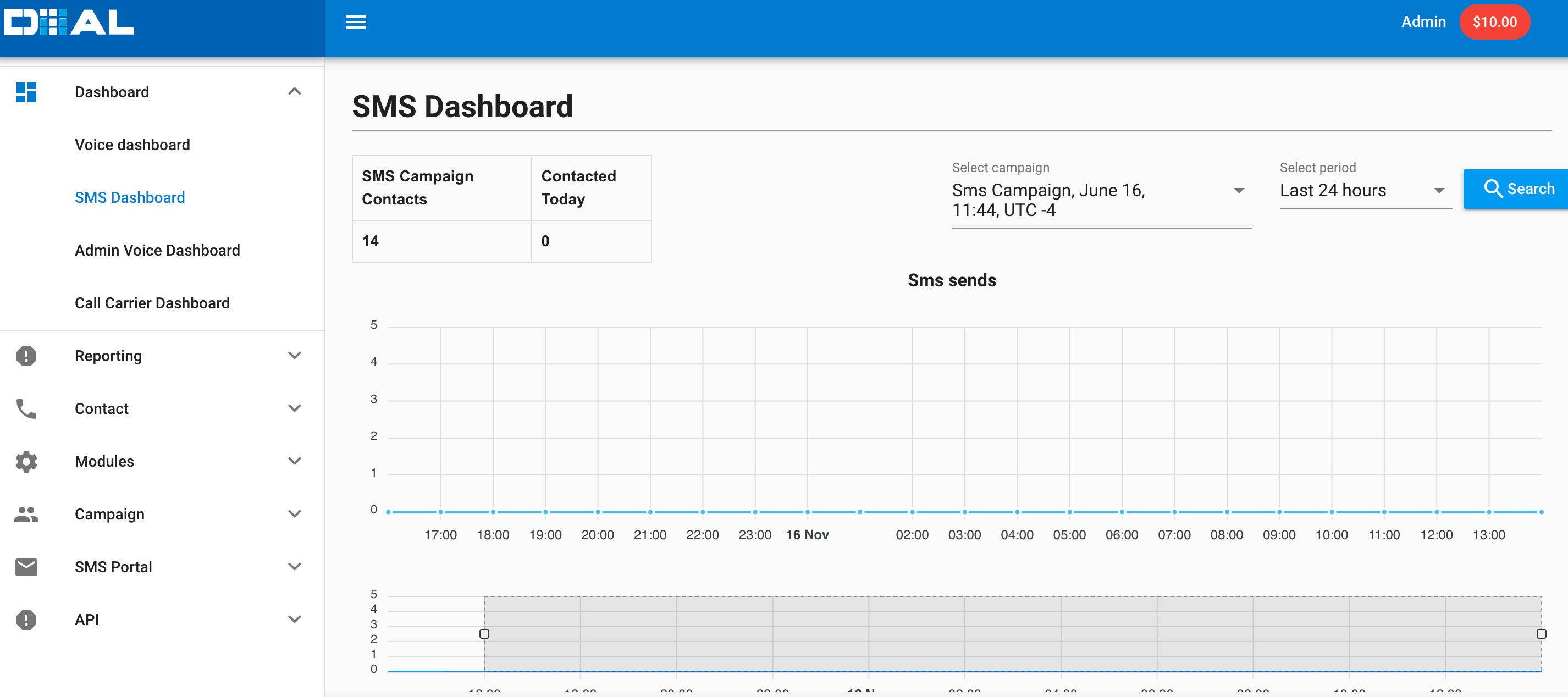Click the Campaign people icon
1568x697 pixels.
pos(26,515)
